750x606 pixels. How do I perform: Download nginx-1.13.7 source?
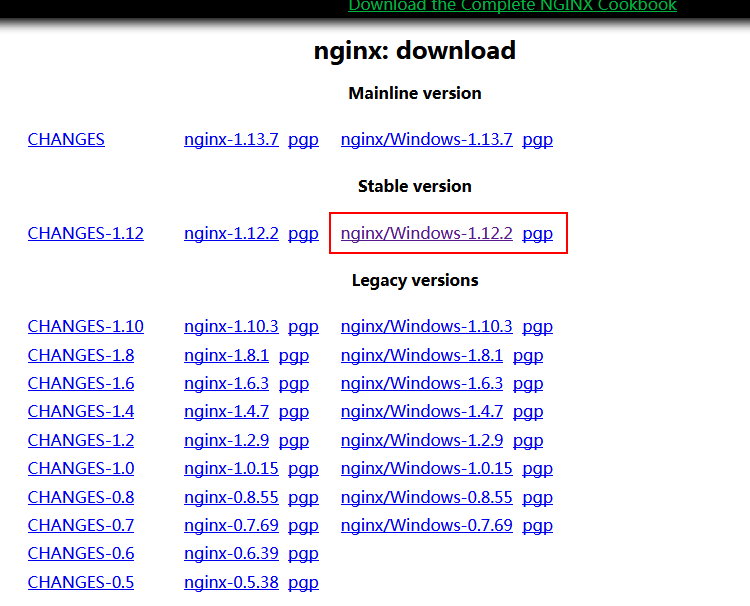[x=231, y=140]
